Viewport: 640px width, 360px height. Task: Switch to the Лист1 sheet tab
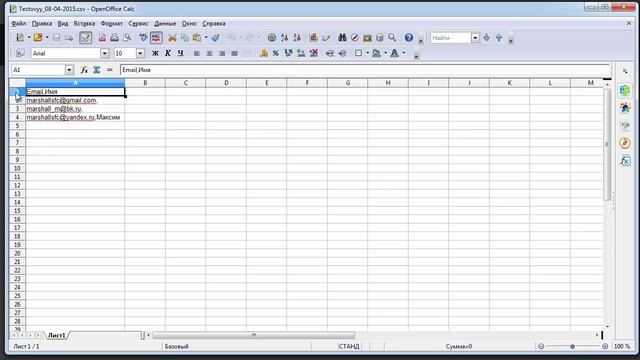[x=57, y=335]
